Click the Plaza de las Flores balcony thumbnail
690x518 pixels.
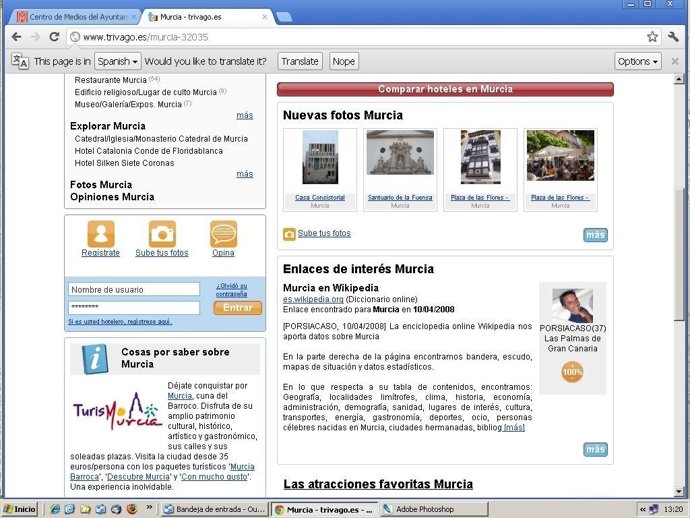click(481, 157)
